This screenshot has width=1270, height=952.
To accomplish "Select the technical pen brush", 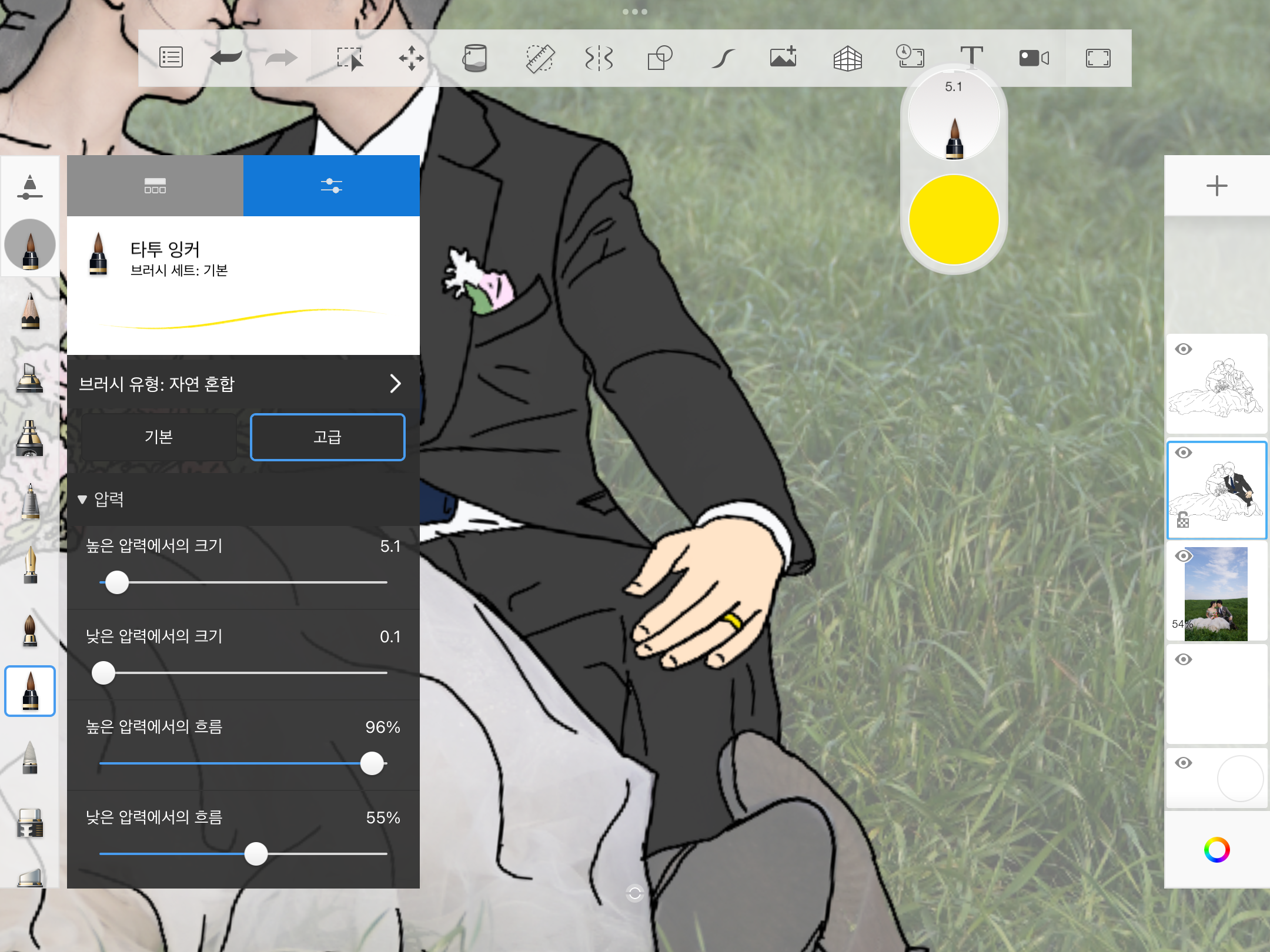I will click(30, 502).
